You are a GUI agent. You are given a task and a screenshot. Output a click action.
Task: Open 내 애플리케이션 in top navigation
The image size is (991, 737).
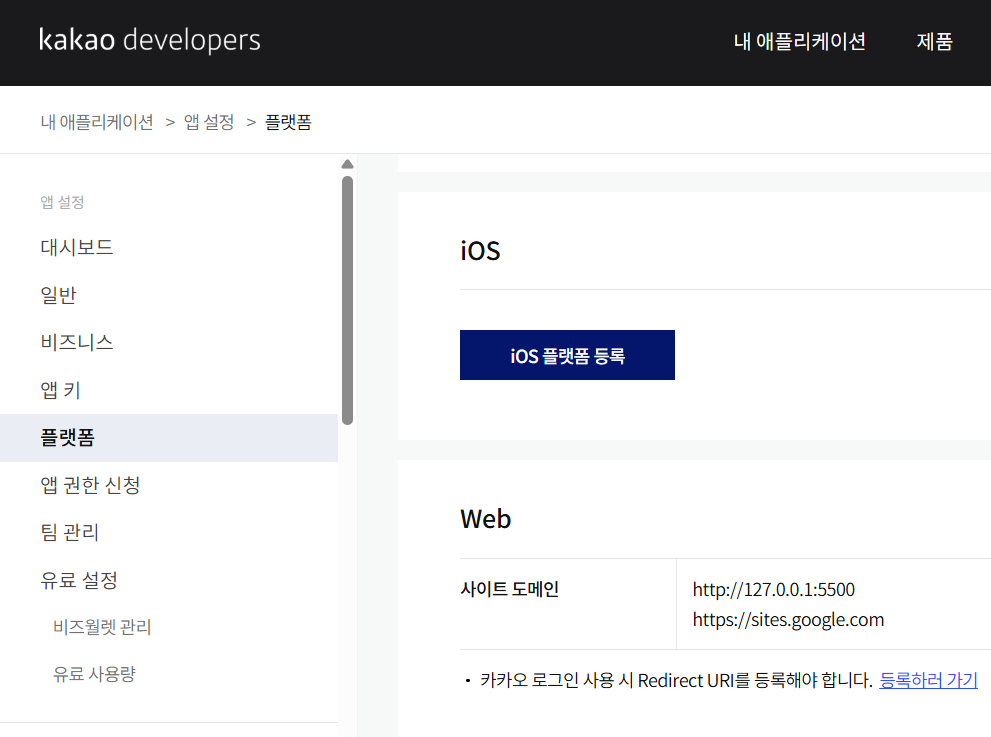coord(799,41)
